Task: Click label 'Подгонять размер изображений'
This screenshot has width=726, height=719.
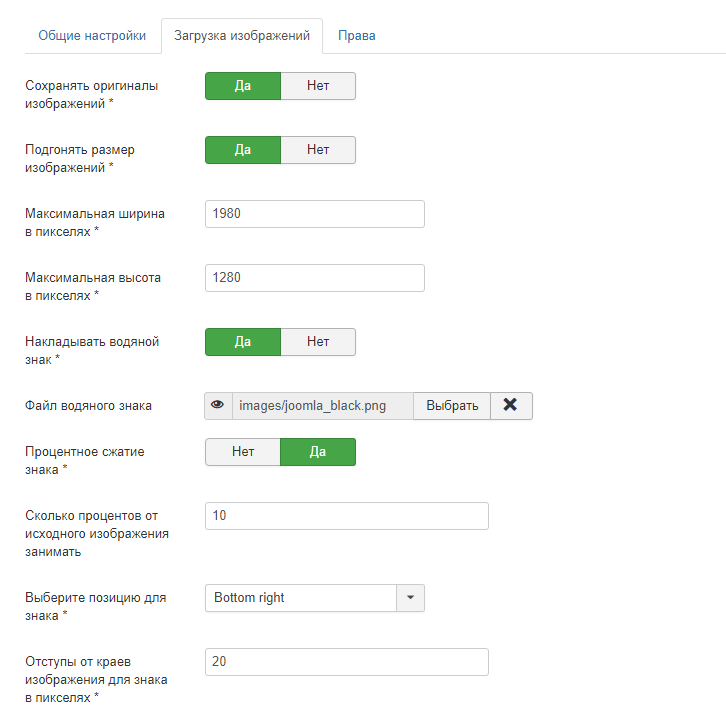Action: [x=80, y=158]
